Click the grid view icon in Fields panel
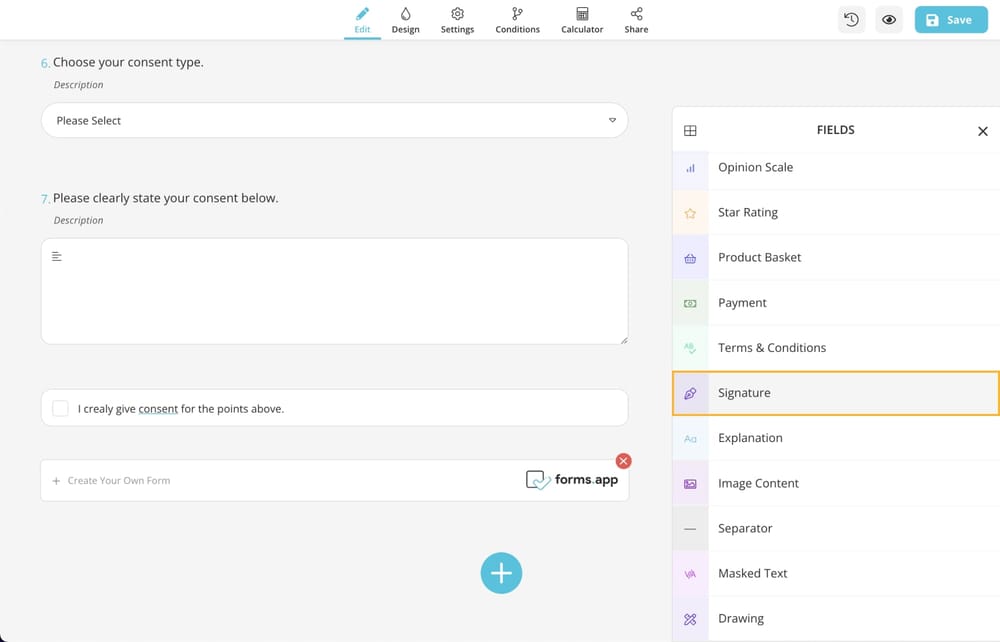Image resolution: width=1000 pixels, height=642 pixels. 690,131
